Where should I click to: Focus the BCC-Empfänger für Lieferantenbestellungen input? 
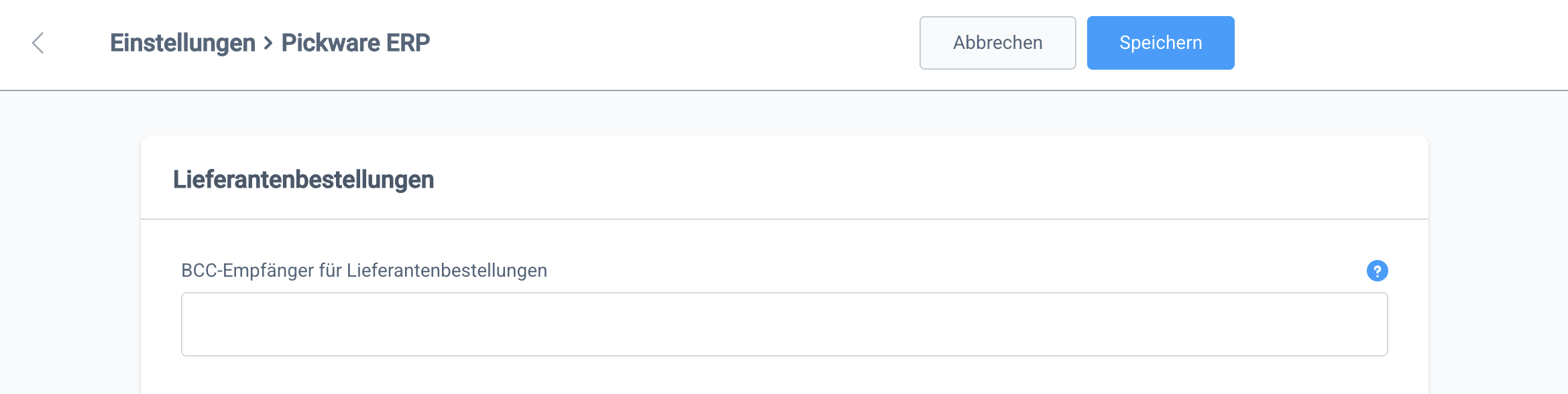[x=784, y=324]
